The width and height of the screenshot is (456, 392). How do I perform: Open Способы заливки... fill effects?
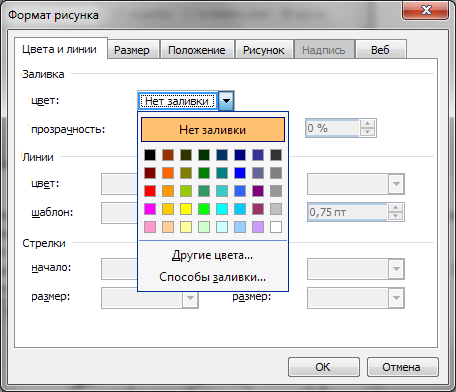[x=213, y=277]
